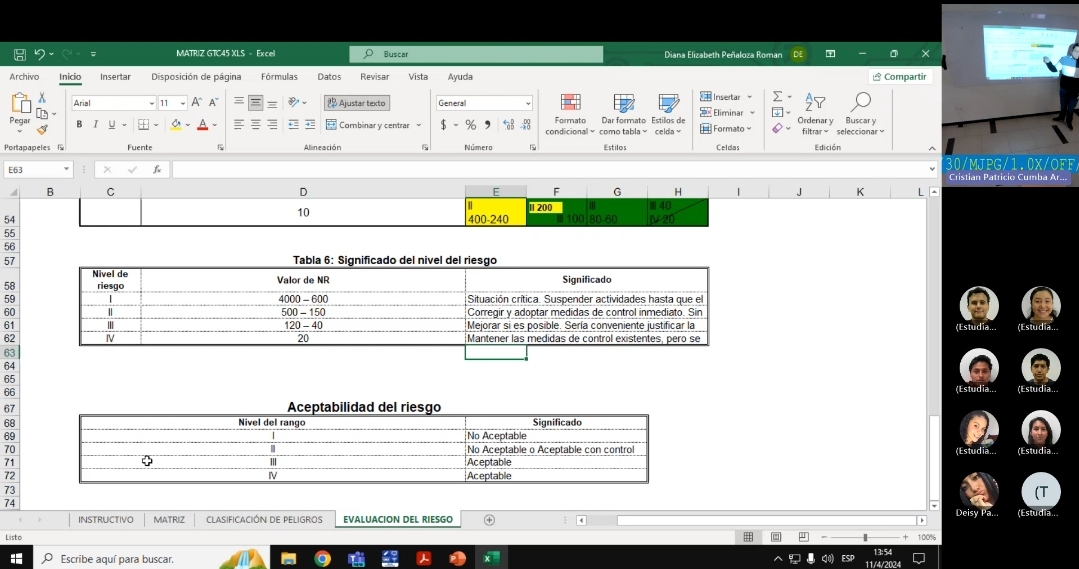Click the AutoSum sigma icon
Image resolution: width=1079 pixels, height=569 pixels.
coord(777,97)
